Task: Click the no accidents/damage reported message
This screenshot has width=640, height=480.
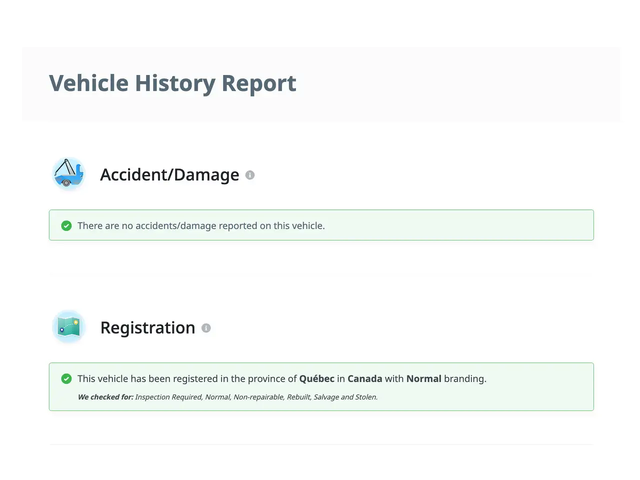Action: (201, 226)
